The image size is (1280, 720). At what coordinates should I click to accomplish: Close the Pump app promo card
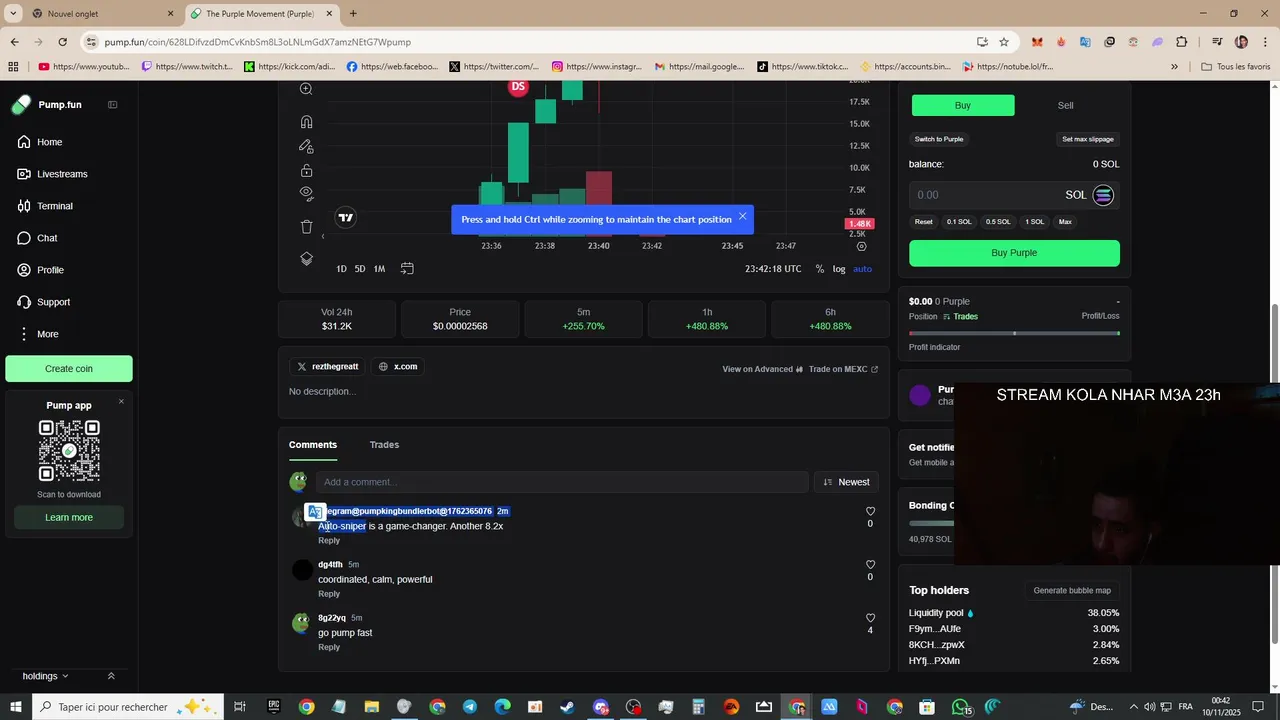coord(121,402)
